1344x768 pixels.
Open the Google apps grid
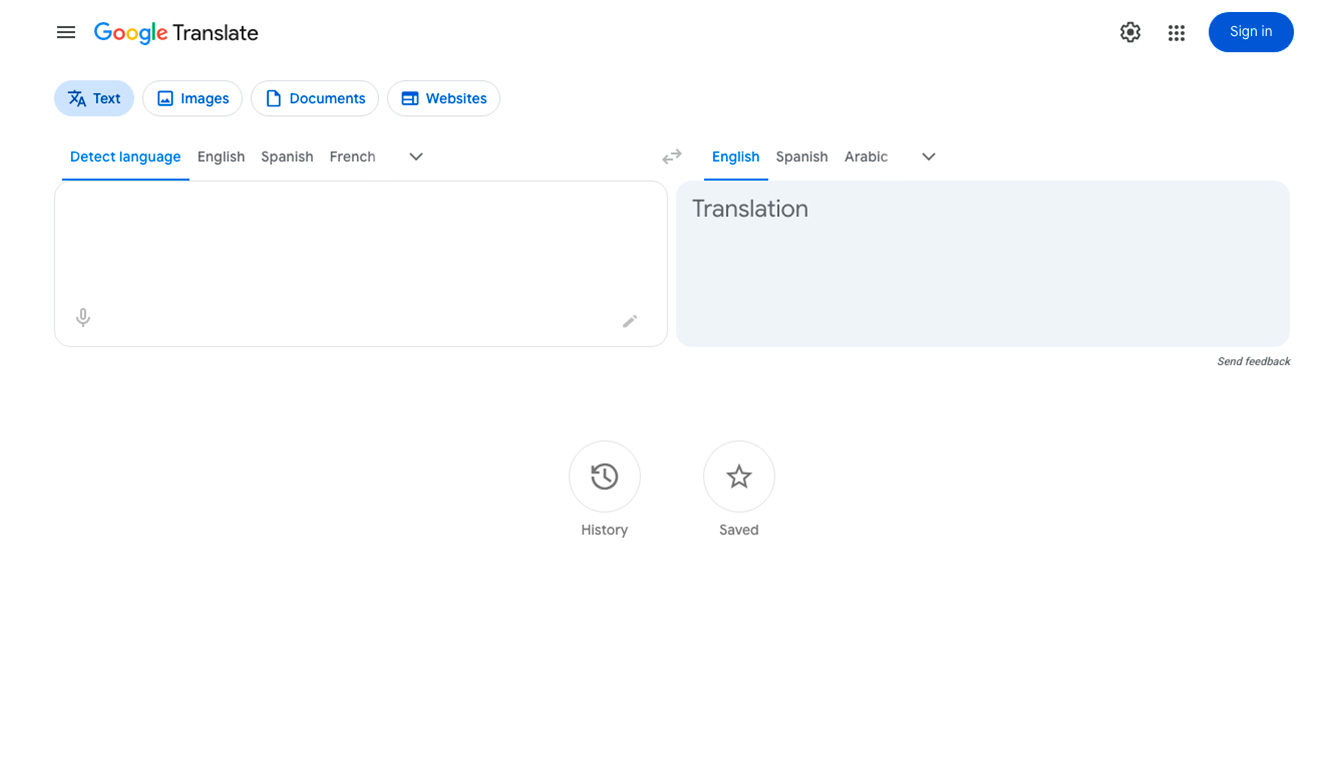[1176, 33]
